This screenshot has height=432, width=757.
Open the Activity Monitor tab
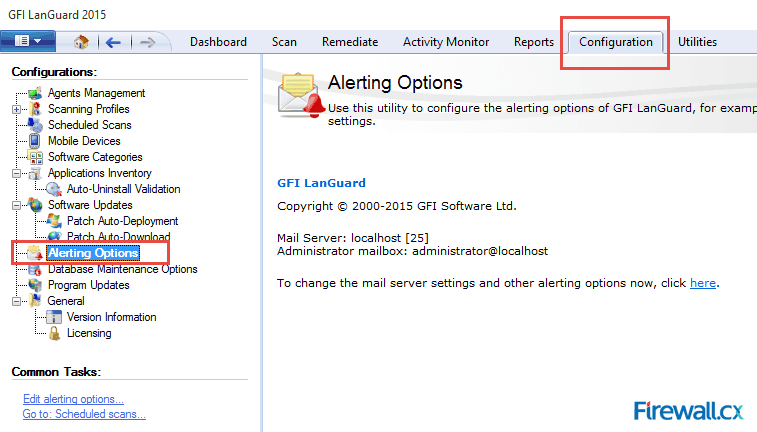[446, 42]
